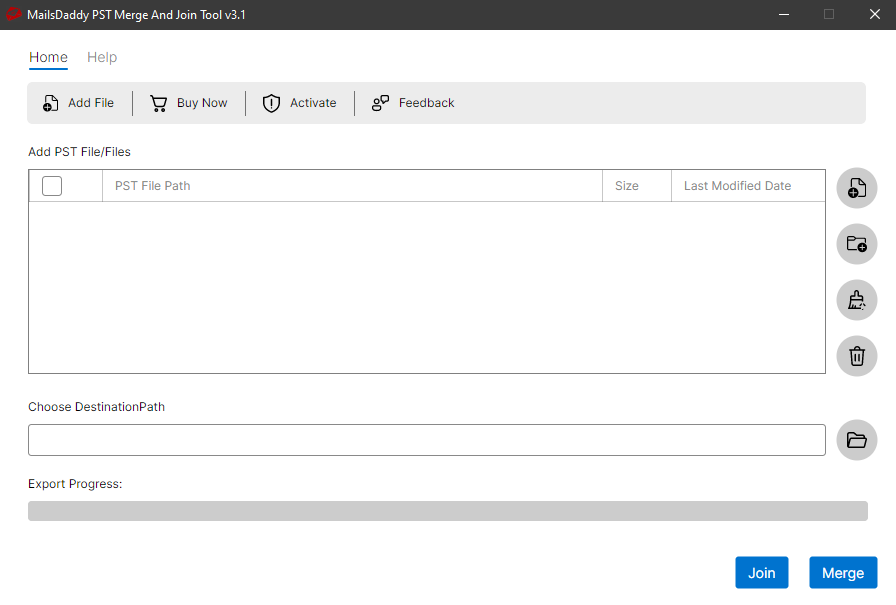
Task: Open the Feedback option in toolbar
Action: tap(413, 103)
